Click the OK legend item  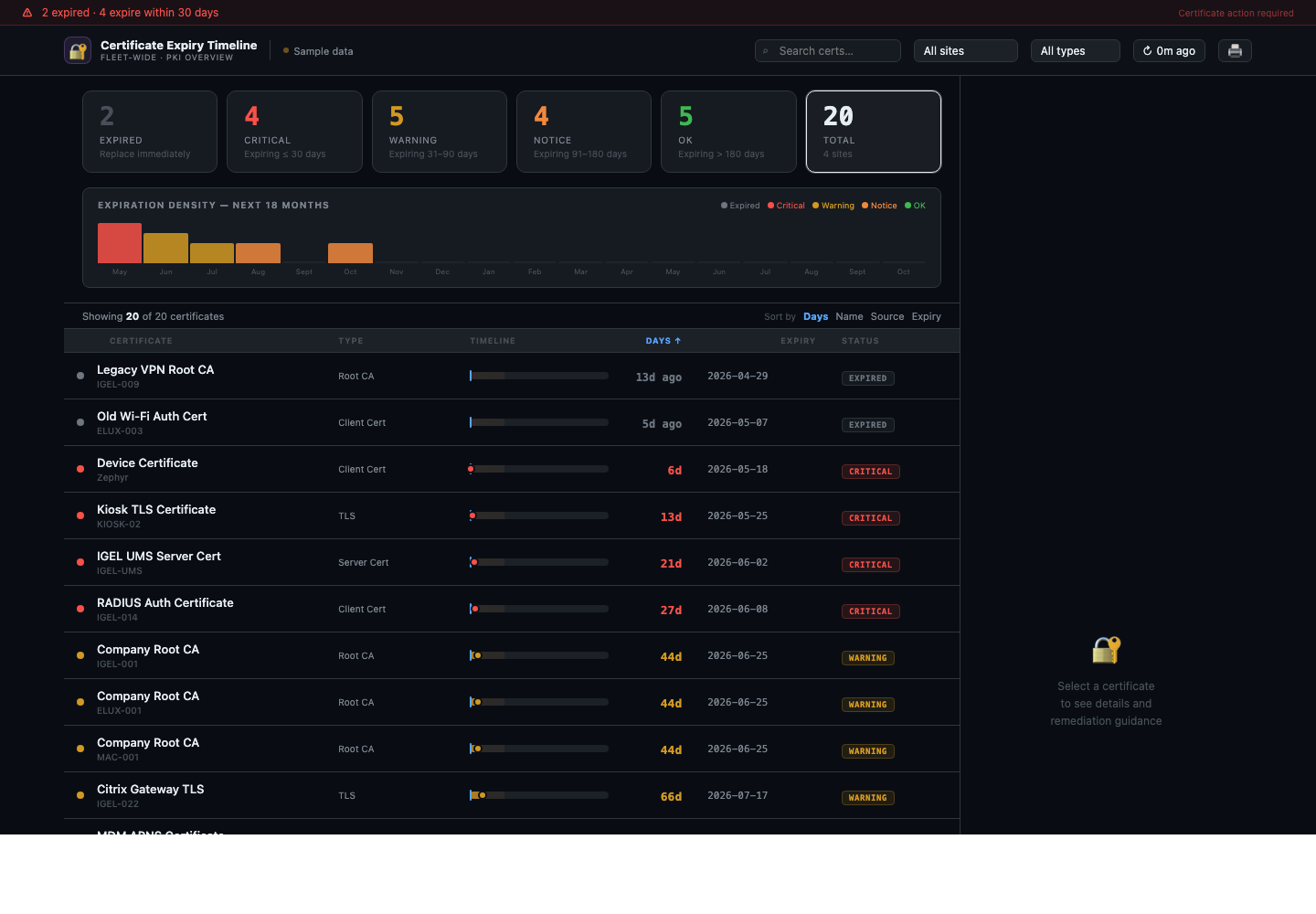(x=915, y=206)
